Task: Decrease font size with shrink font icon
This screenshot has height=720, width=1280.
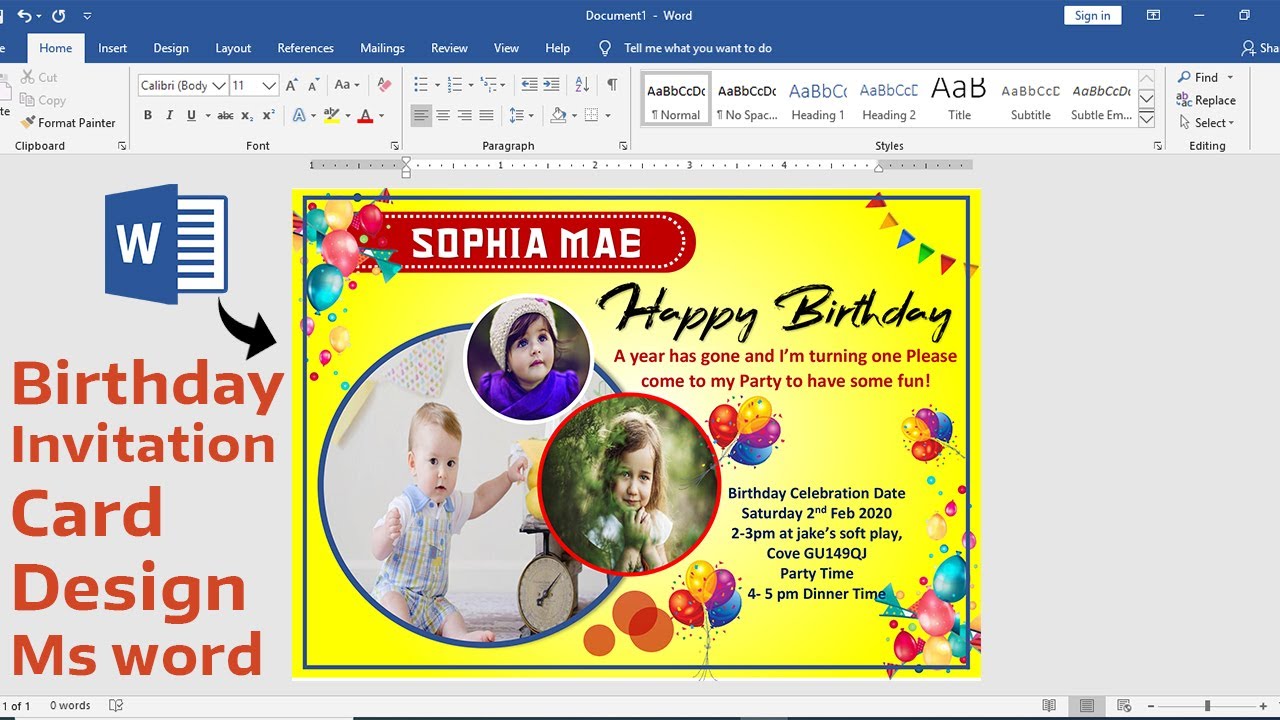Action: (313, 85)
